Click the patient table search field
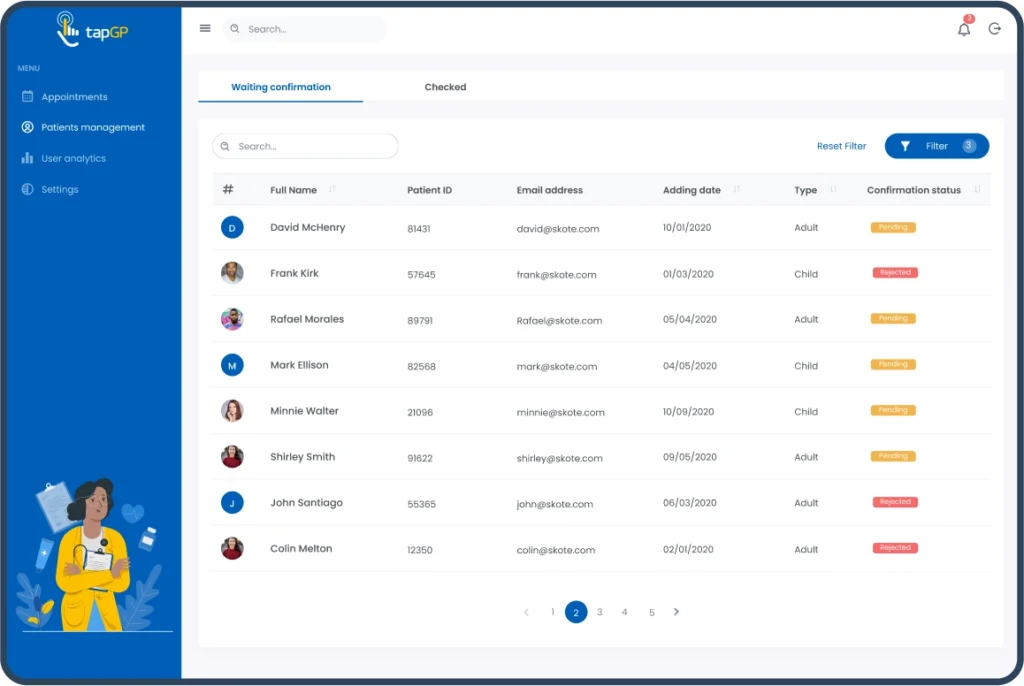The image size is (1024, 686). click(x=305, y=146)
